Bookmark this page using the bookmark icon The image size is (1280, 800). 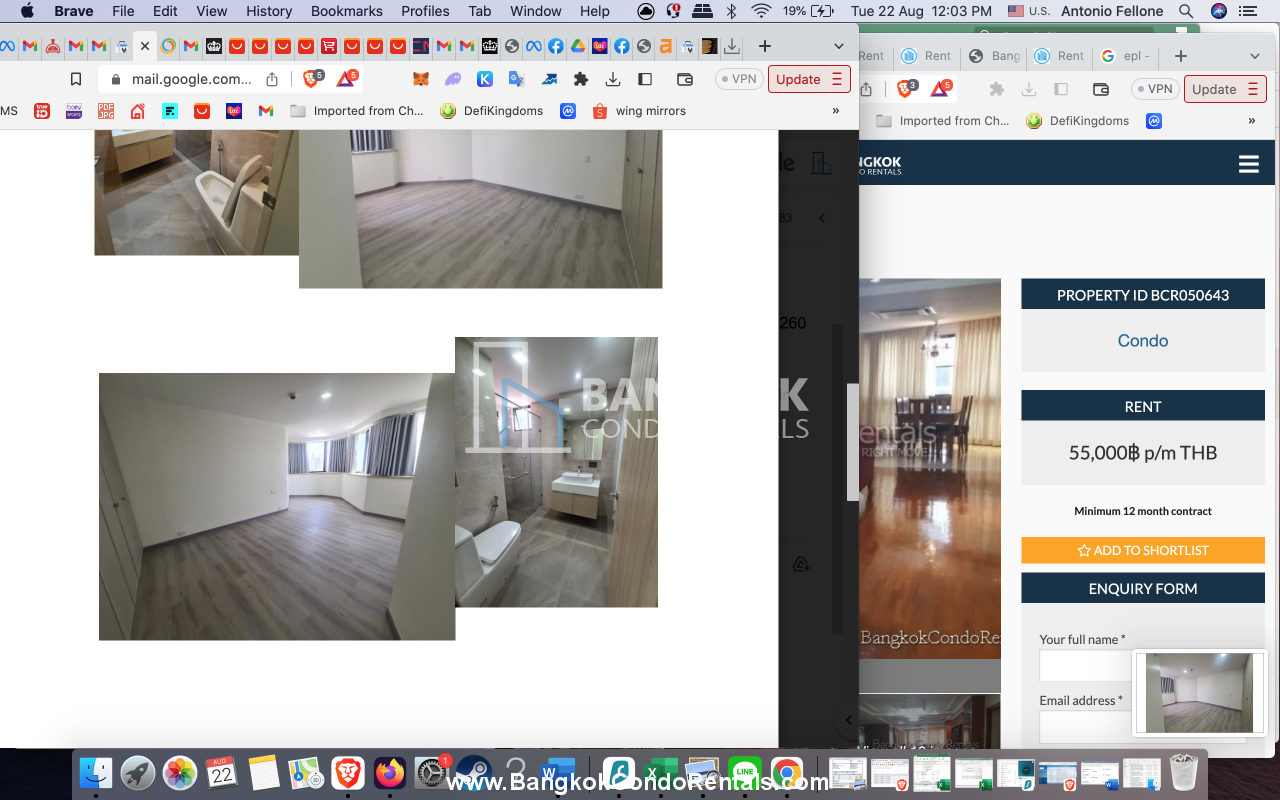click(x=76, y=79)
